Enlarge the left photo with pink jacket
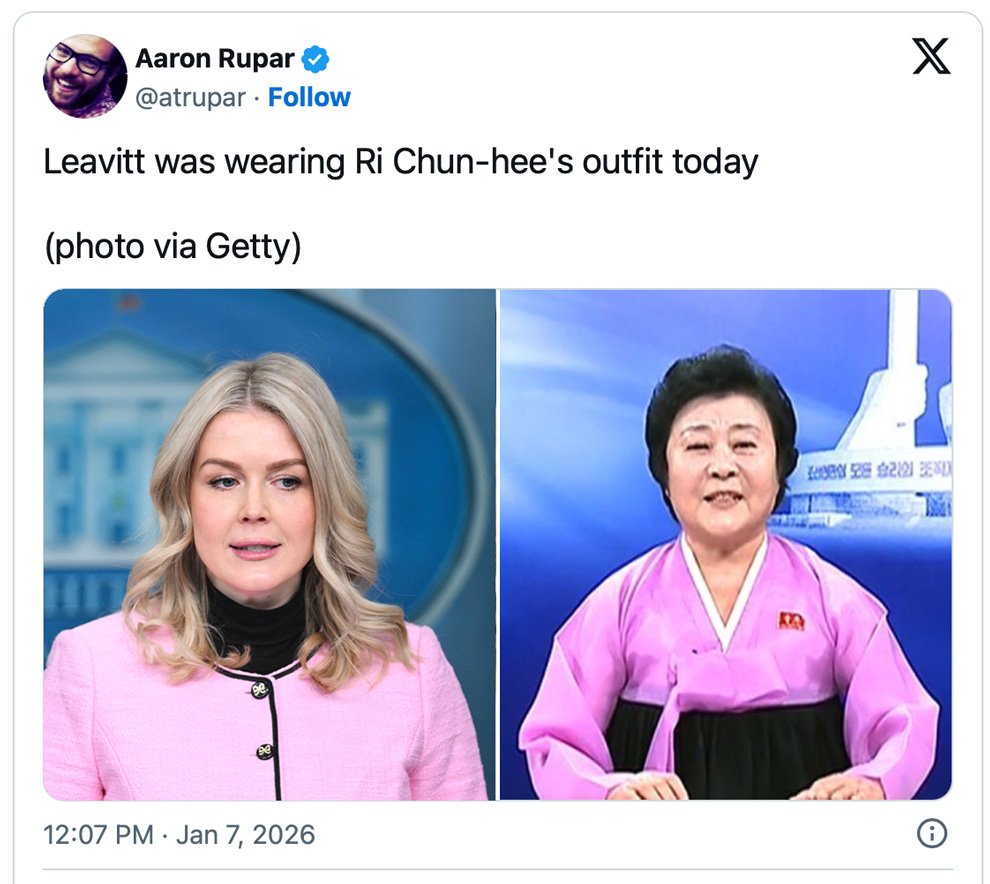 (x=270, y=545)
